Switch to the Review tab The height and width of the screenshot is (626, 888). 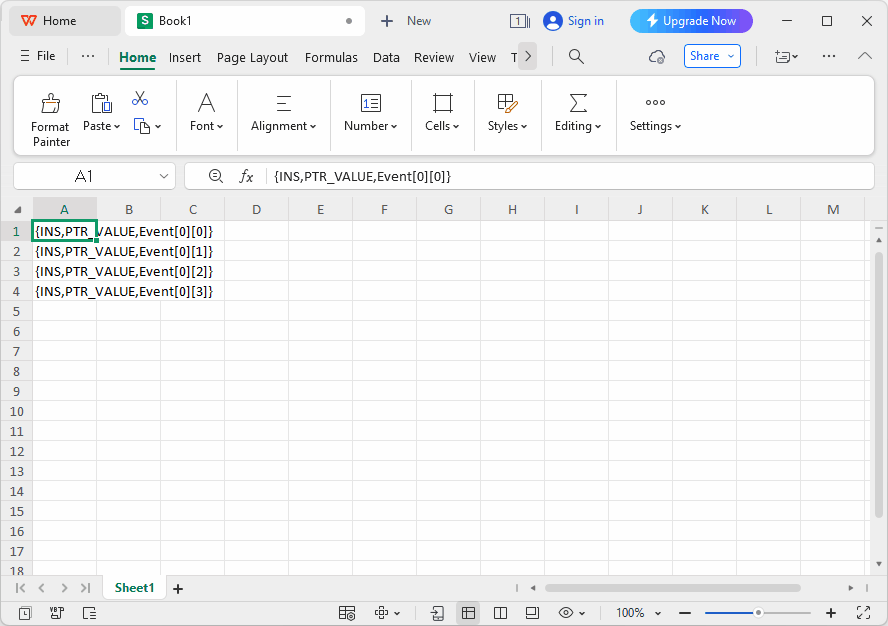[434, 57]
